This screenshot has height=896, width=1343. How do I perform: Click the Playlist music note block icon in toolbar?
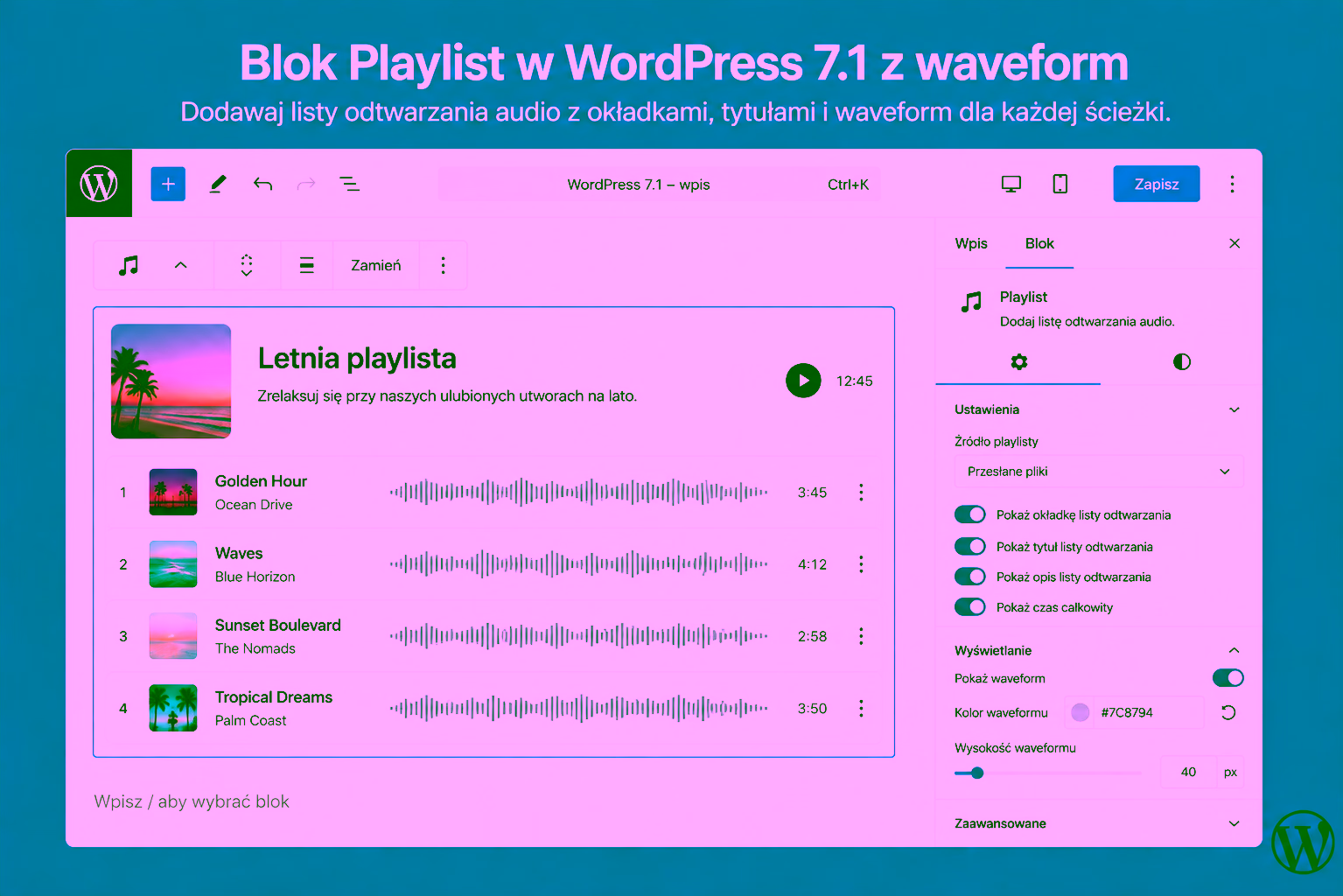point(129,265)
